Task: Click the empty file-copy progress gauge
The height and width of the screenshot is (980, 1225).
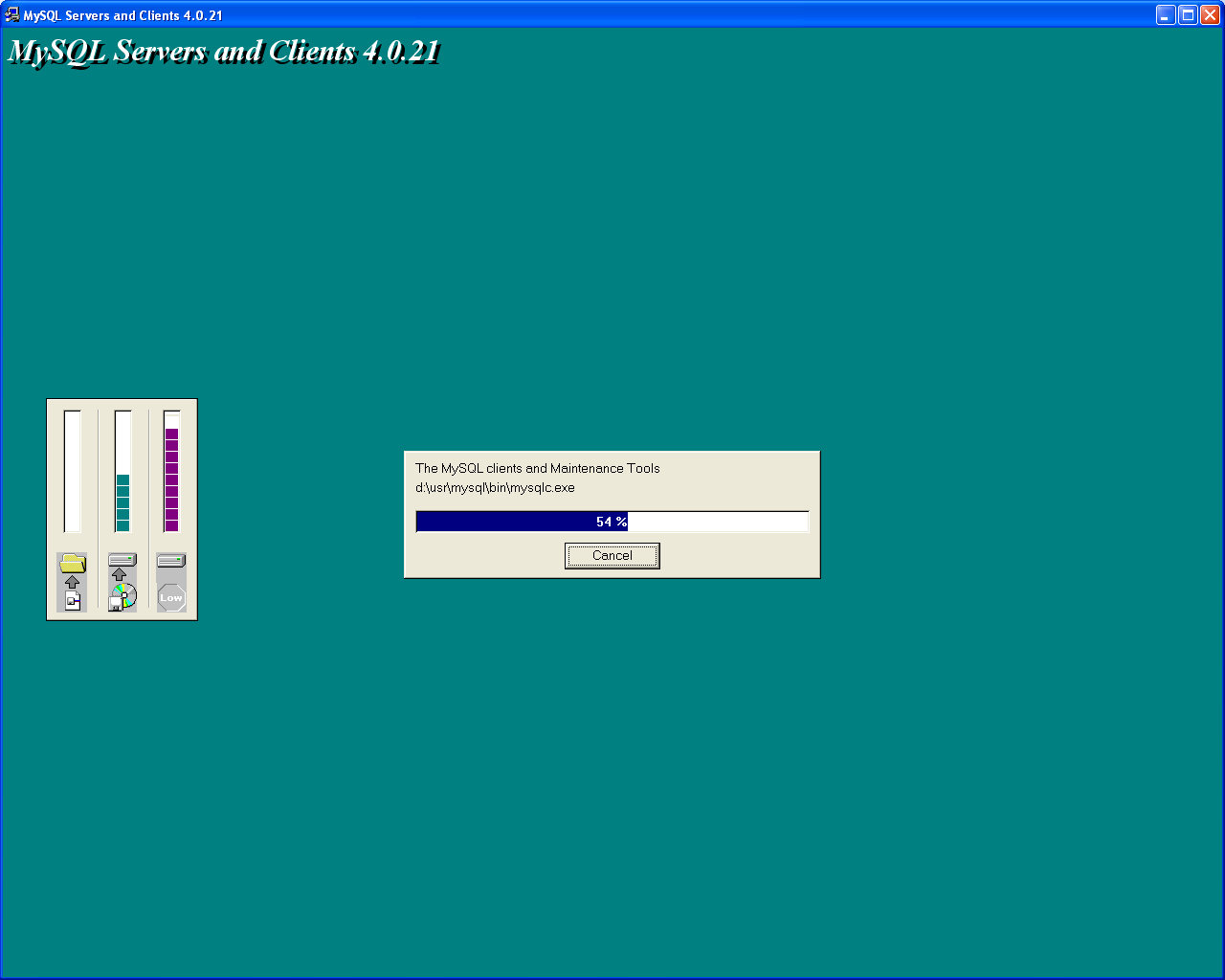Action: pos(73,471)
